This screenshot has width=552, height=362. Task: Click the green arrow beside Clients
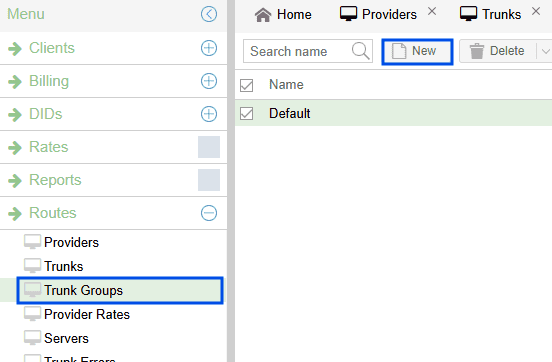[x=15, y=49]
